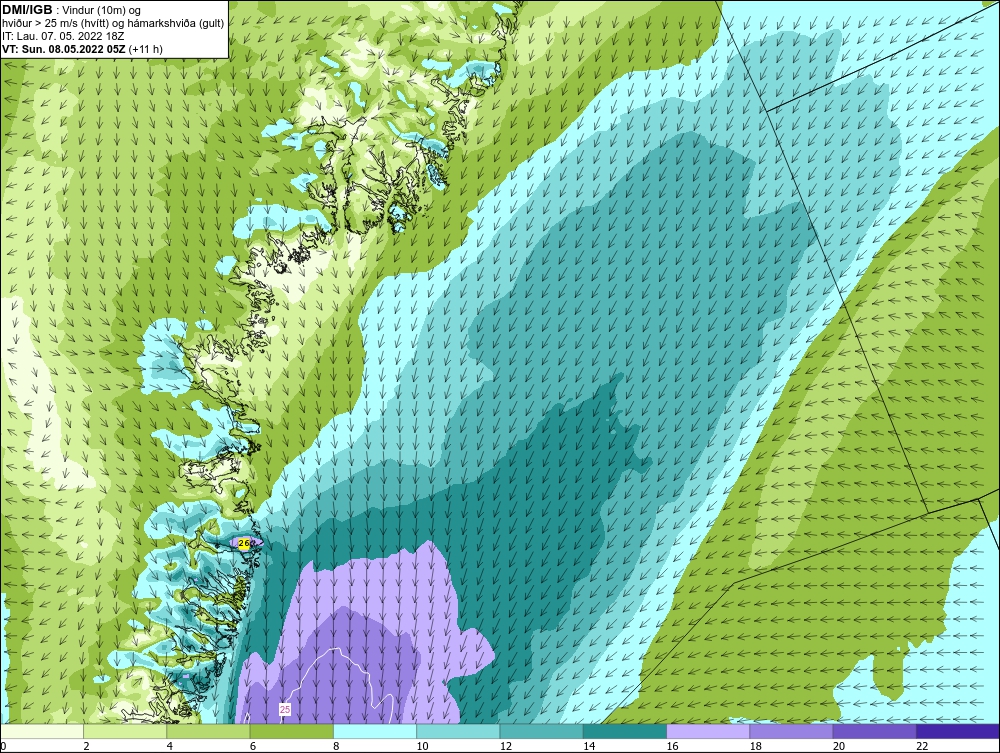The width and height of the screenshot is (1000, 753).
Task: Select the 'Vindur (10m) og' header text
Action: 103,11
